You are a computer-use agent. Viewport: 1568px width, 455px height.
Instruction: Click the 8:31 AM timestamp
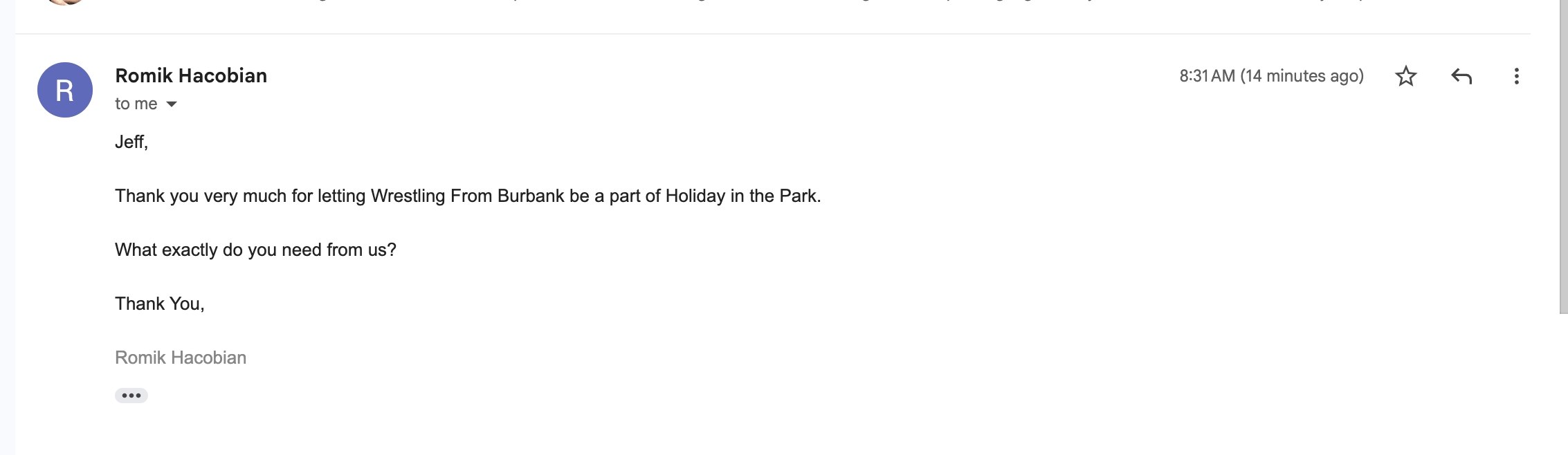1207,76
